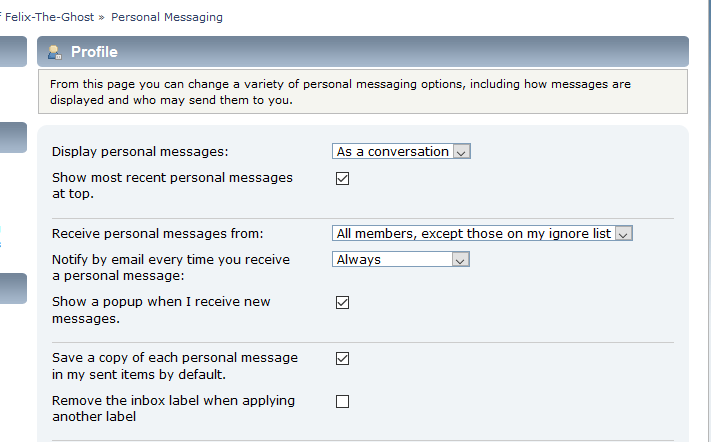Open the Display personal messages dropdown
This screenshot has width=711, height=442.
pyautogui.click(x=401, y=151)
